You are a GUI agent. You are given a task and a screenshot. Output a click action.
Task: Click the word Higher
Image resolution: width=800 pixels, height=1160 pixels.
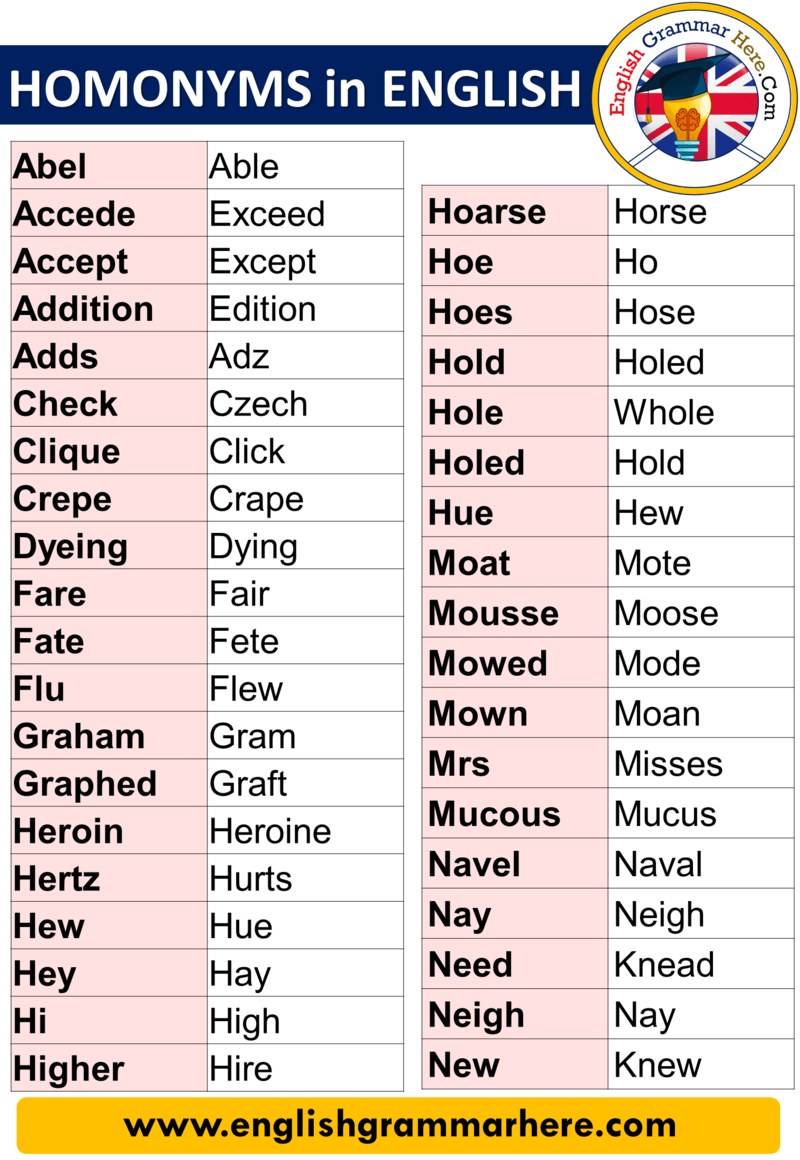tap(69, 1070)
